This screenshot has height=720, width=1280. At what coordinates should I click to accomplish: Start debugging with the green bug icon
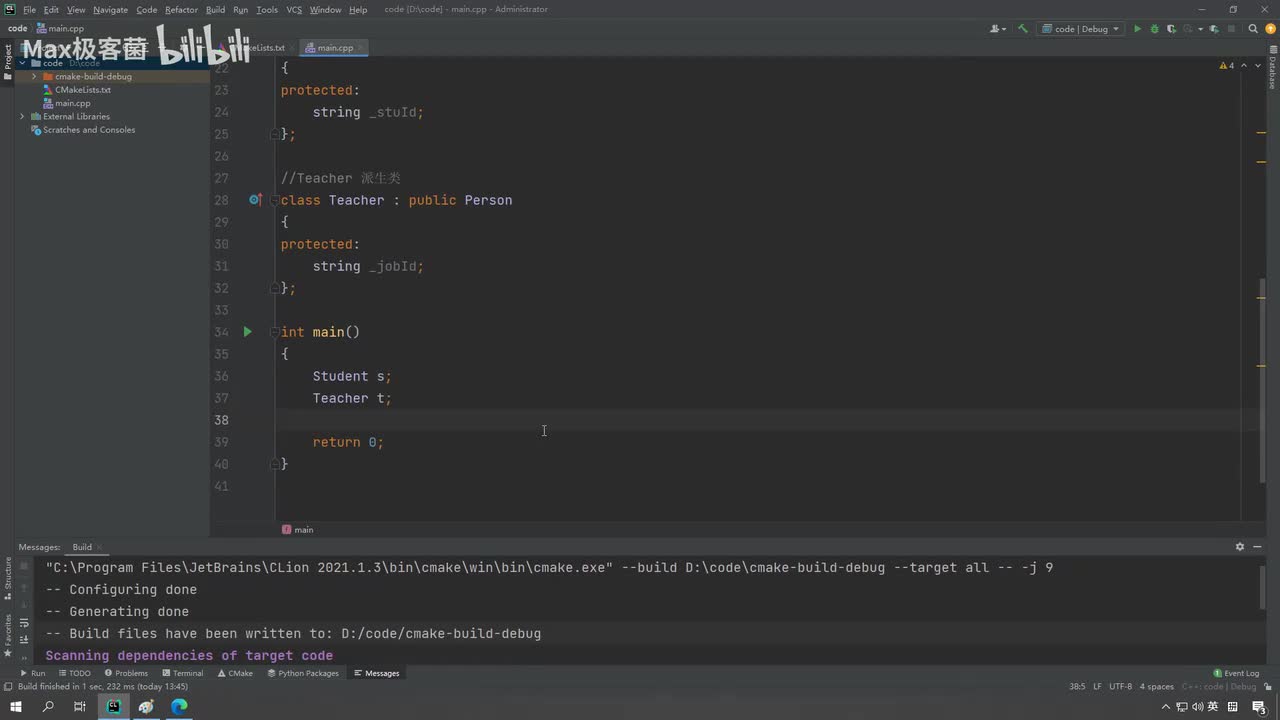[x=1154, y=29]
